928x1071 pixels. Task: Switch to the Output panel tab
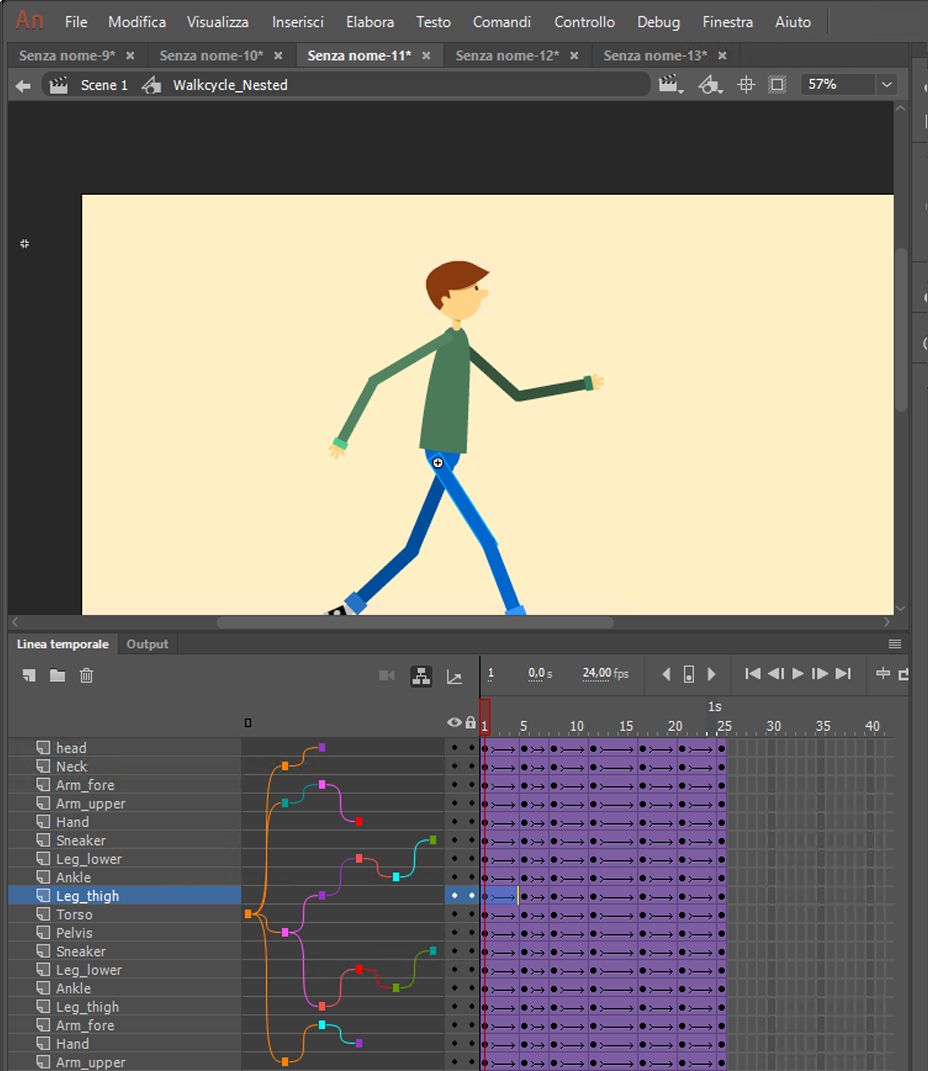[x=147, y=644]
